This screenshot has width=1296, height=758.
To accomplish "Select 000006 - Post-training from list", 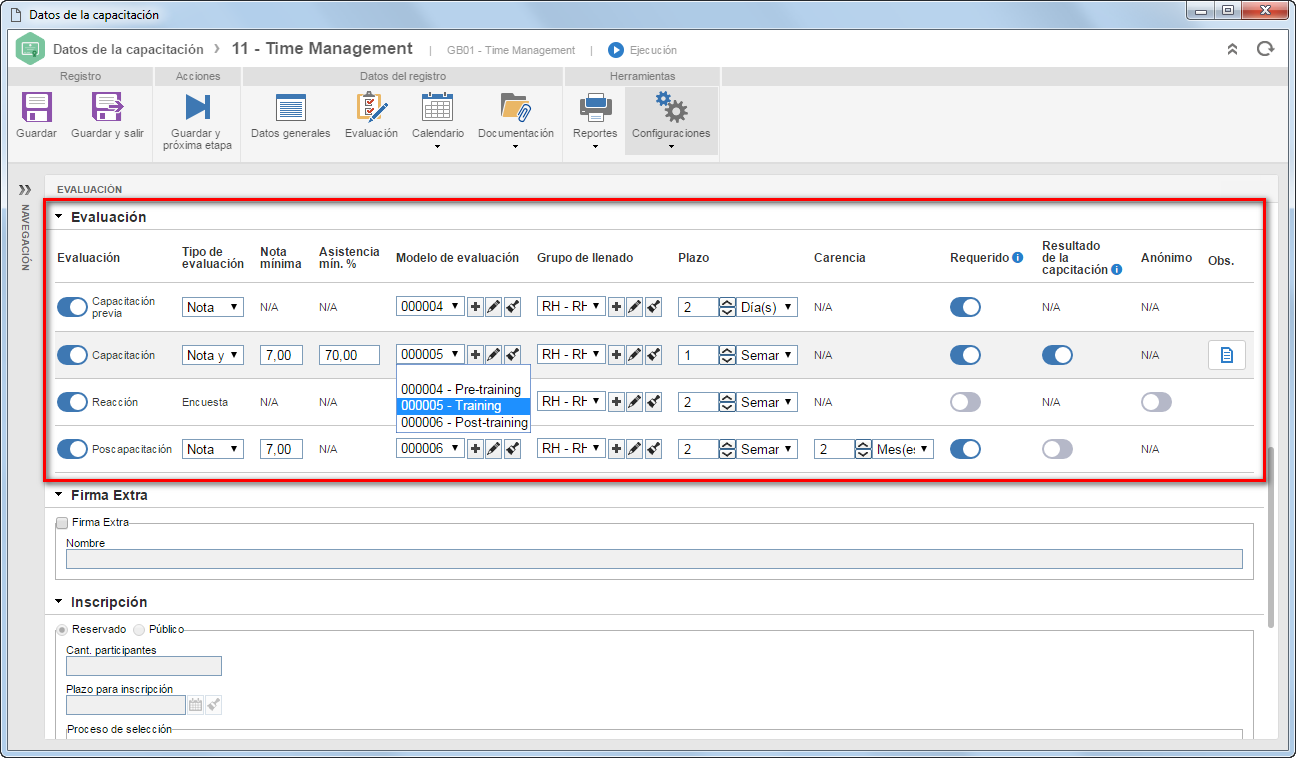I will 463,422.
